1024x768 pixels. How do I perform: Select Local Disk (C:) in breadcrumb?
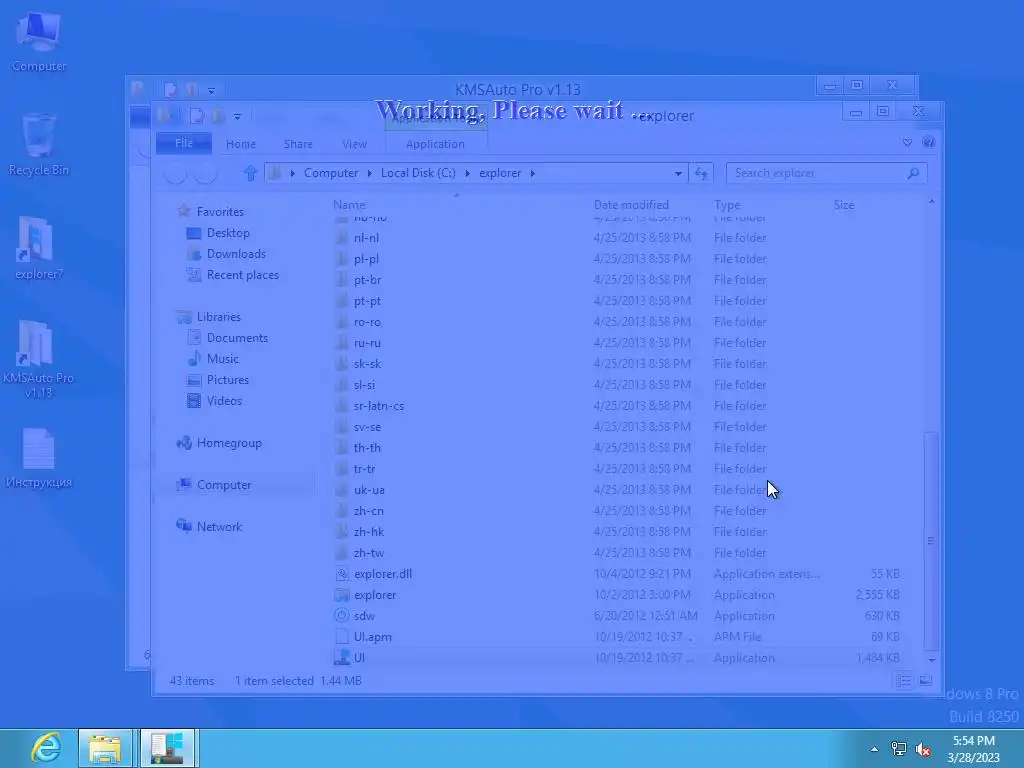pyautogui.click(x=418, y=173)
